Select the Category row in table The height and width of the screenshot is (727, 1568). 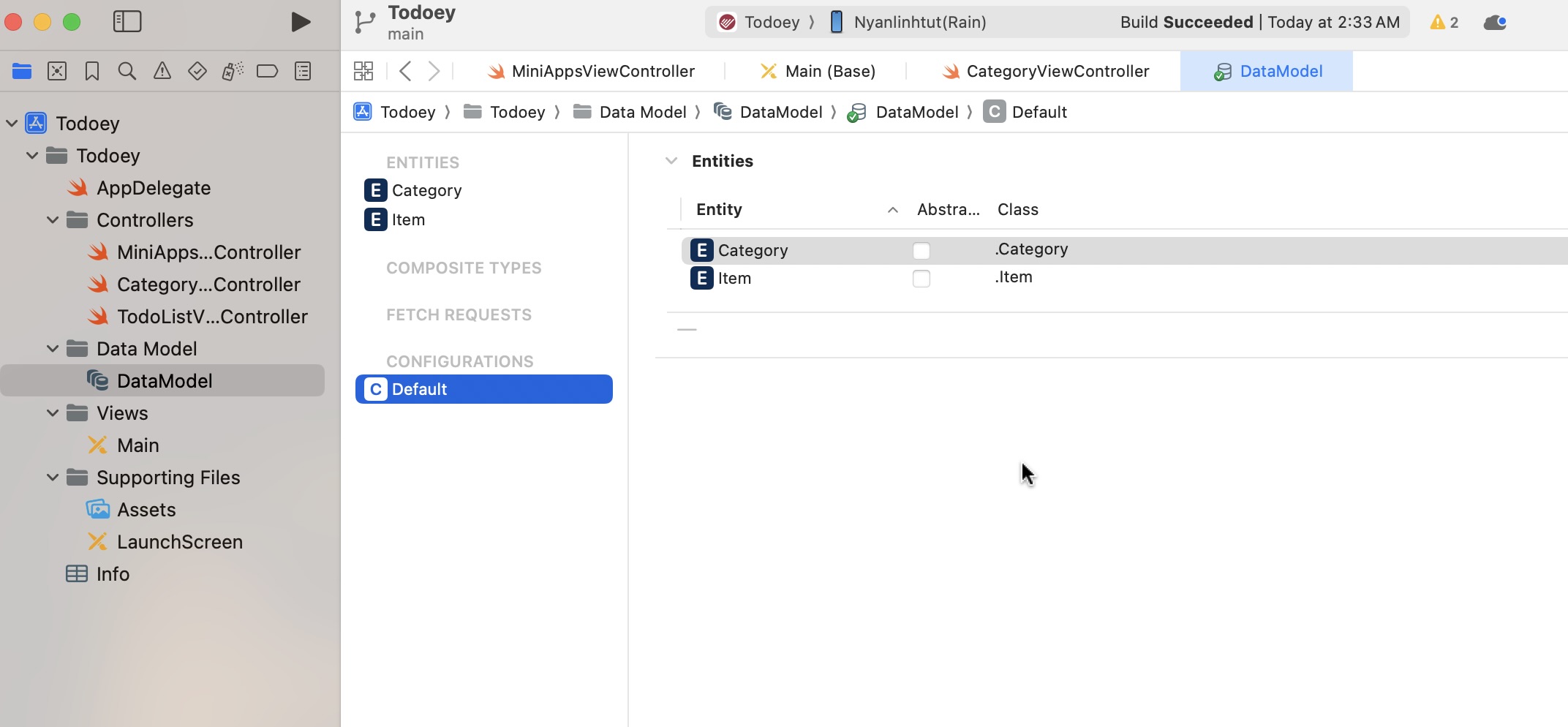click(x=1125, y=250)
